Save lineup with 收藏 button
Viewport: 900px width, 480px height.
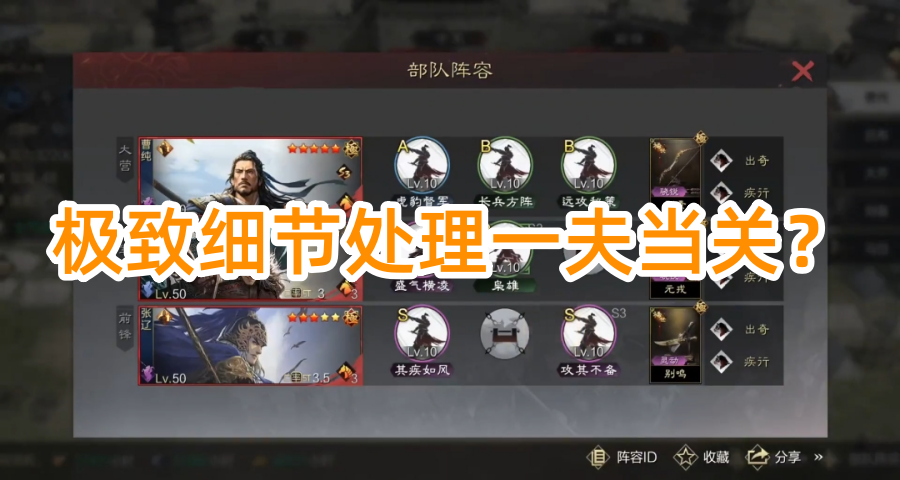pyautogui.click(x=702, y=457)
